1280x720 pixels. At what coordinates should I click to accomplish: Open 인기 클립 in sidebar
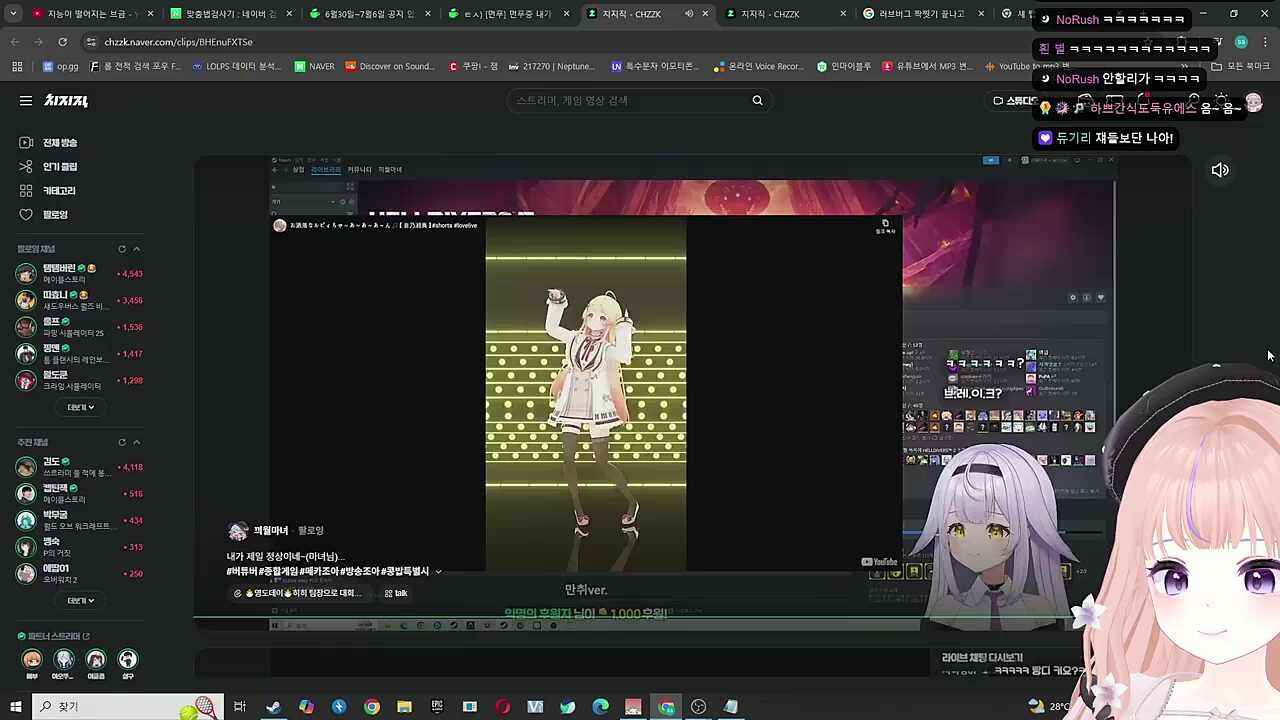click(x=49, y=167)
